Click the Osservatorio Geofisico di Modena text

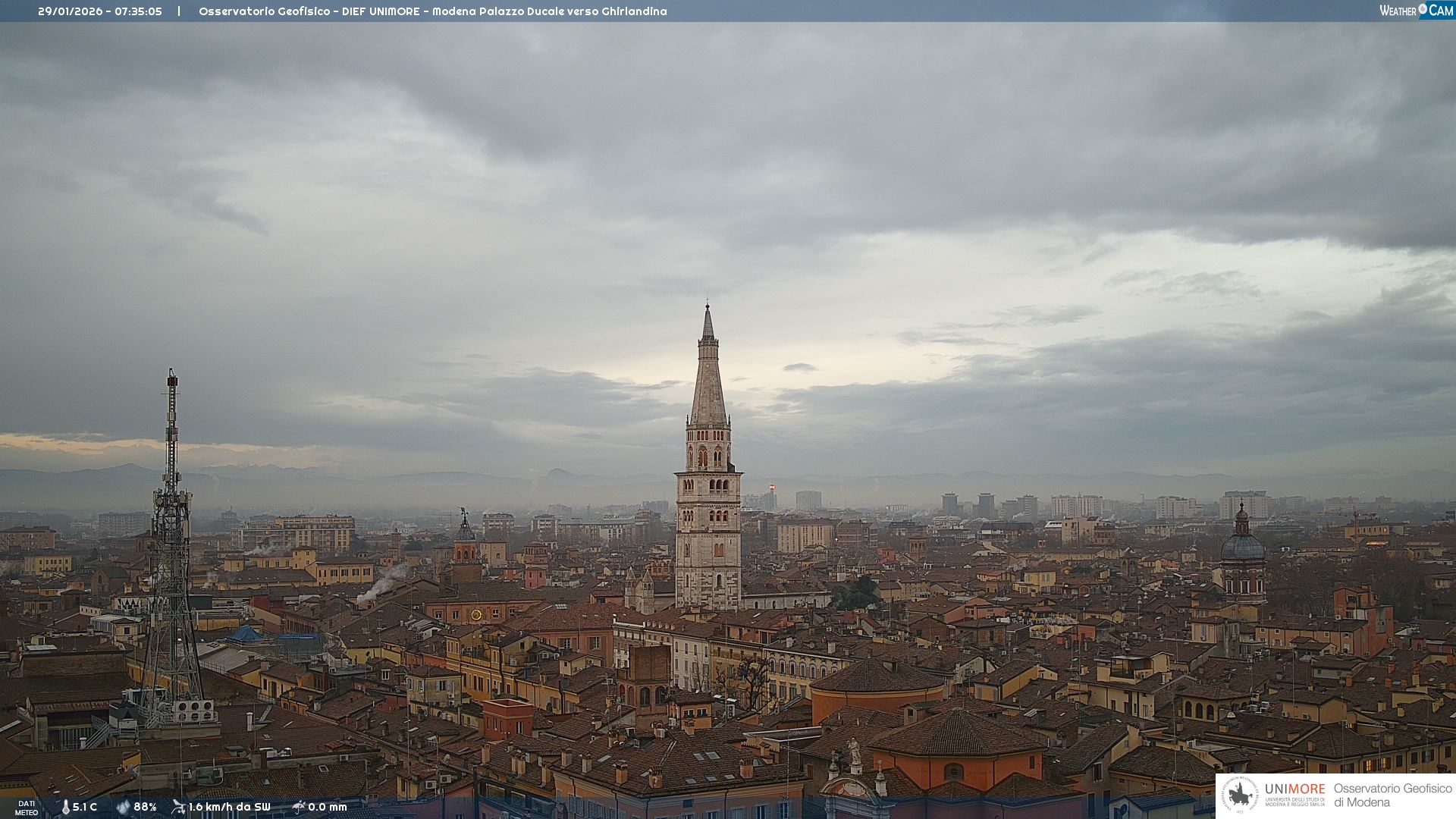tap(1392, 795)
